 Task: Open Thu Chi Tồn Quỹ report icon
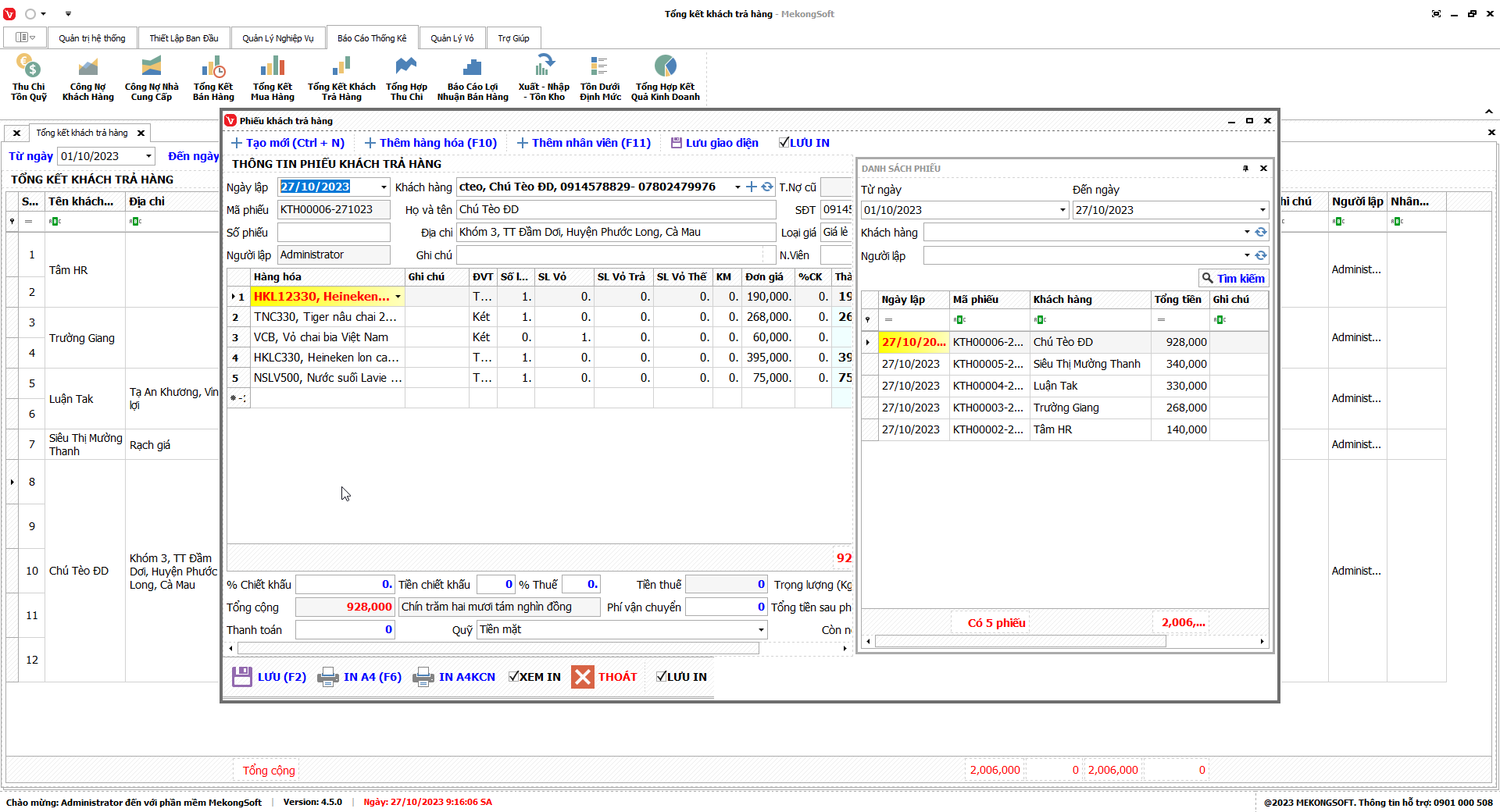(x=29, y=66)
